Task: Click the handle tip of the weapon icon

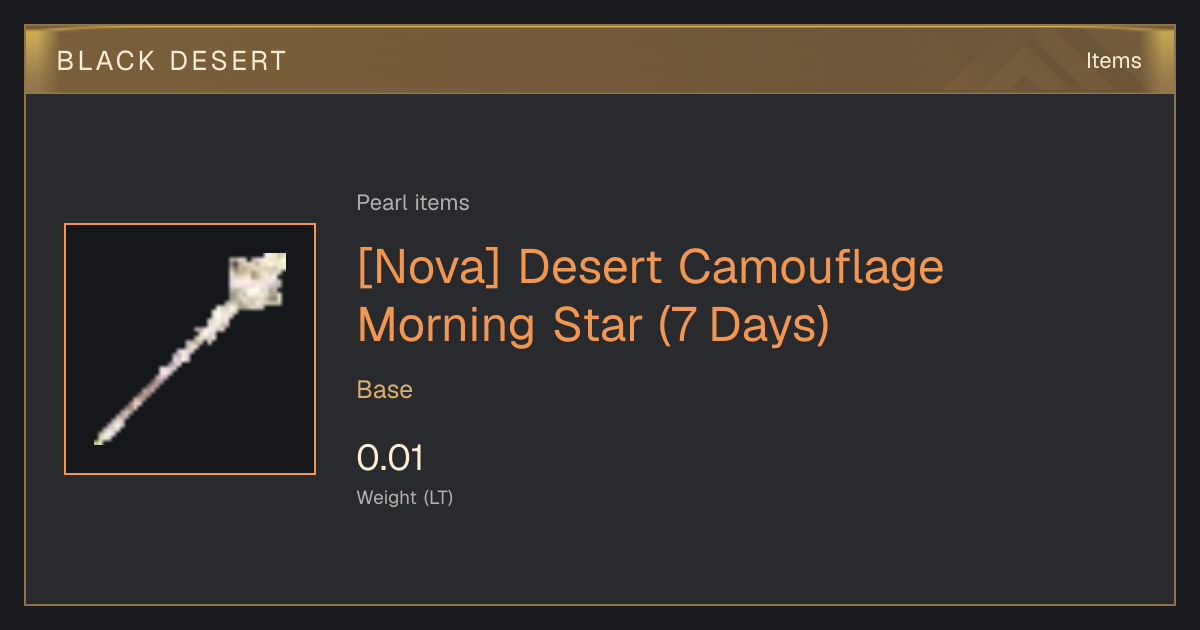Action: tap(102, 436)
